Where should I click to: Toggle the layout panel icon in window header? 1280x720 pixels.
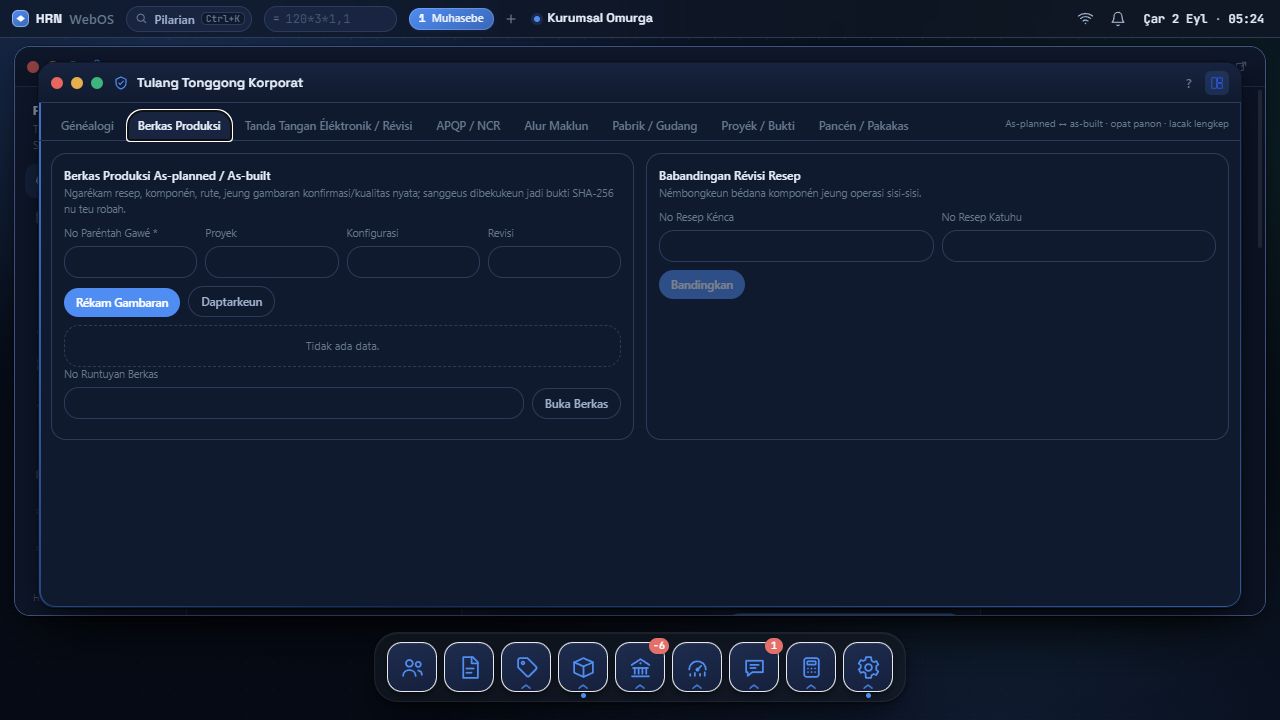1217,83
